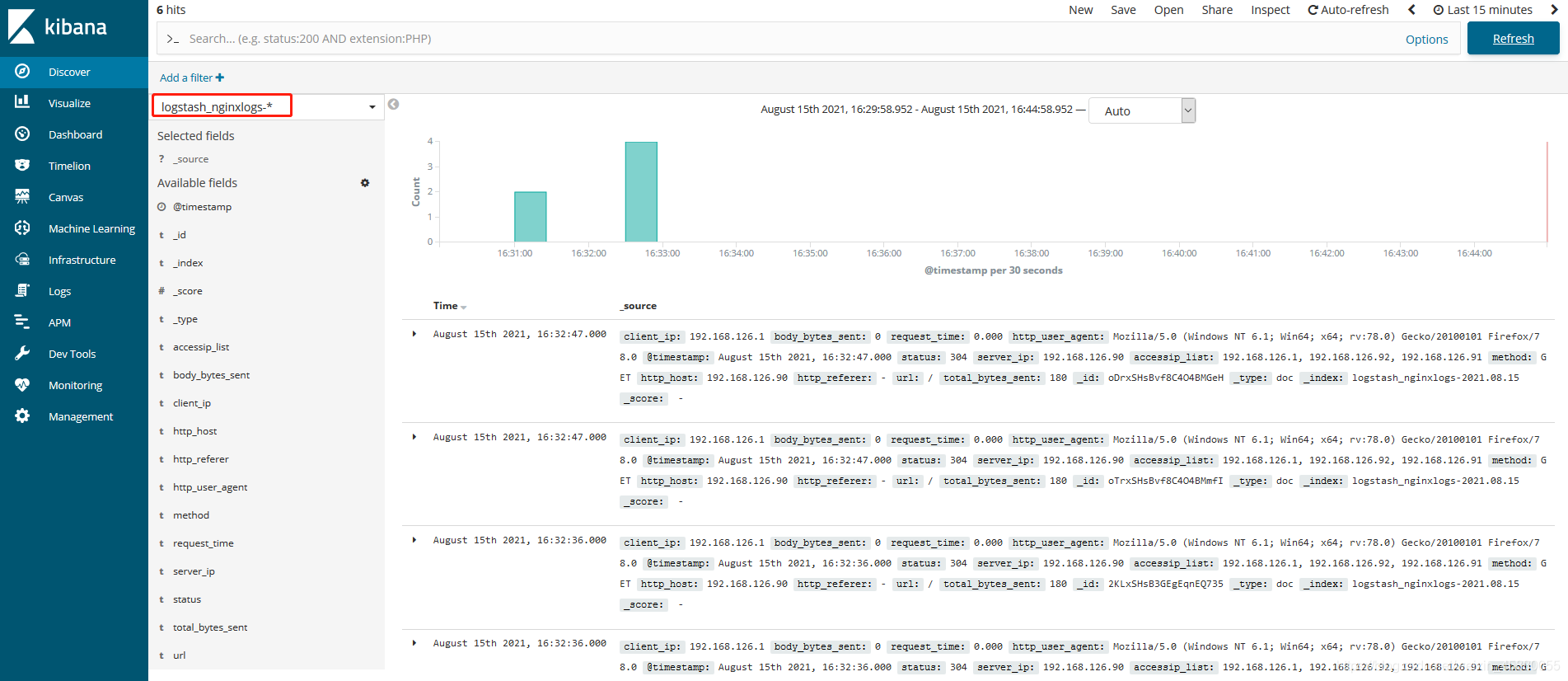Expand first 16:32:47.000 log row

[x=414, y=334]
